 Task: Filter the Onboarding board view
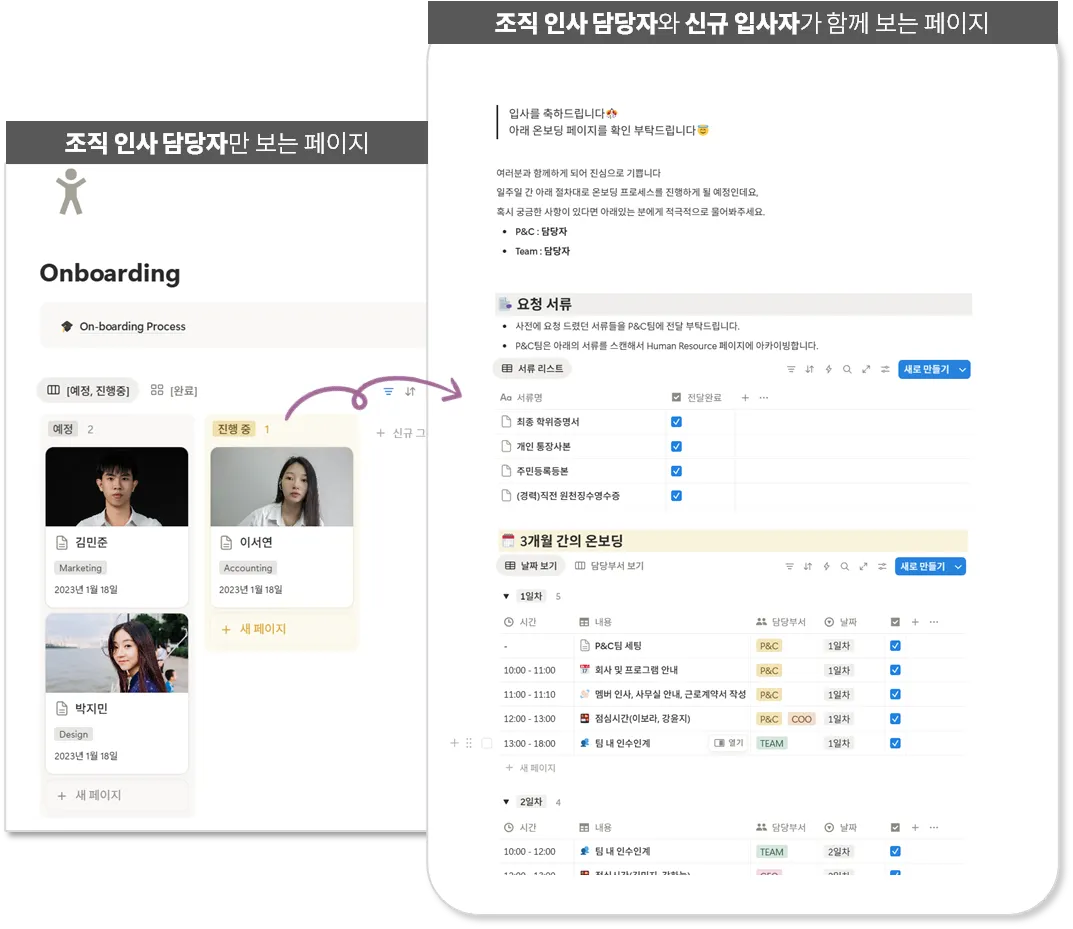[x=389, y=392]
